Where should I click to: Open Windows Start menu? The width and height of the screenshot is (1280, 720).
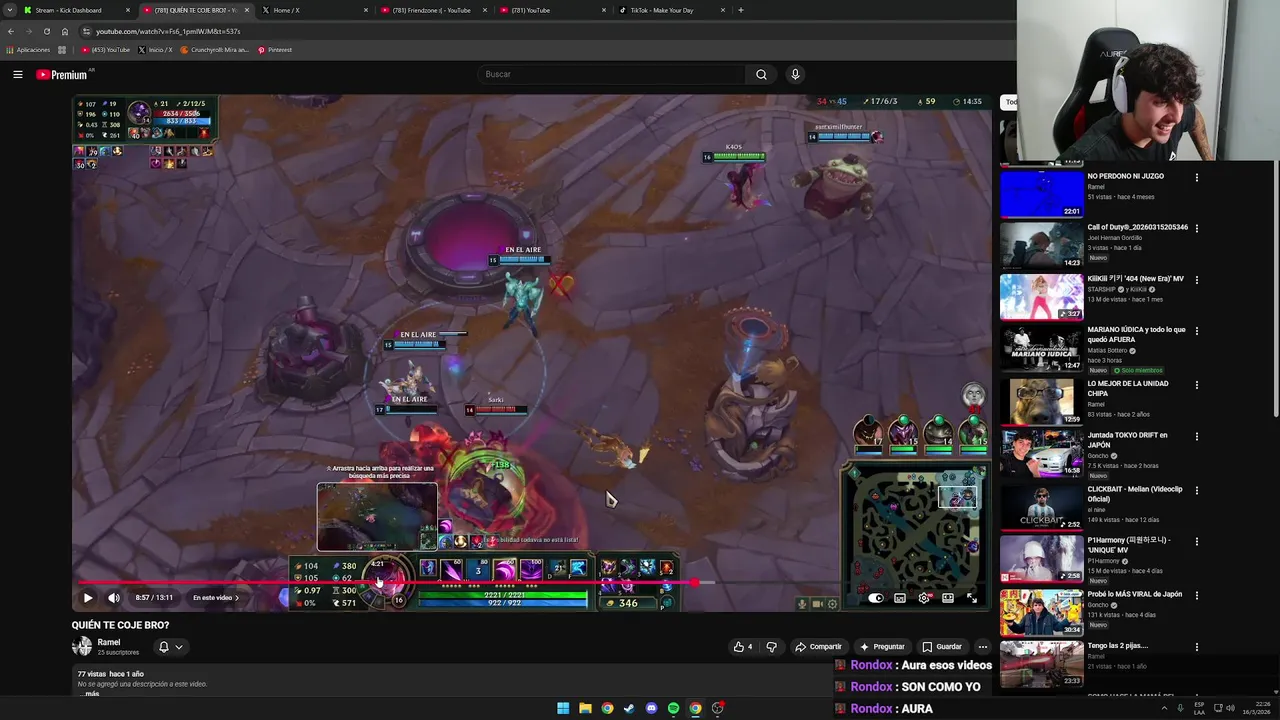coord(563,708)
